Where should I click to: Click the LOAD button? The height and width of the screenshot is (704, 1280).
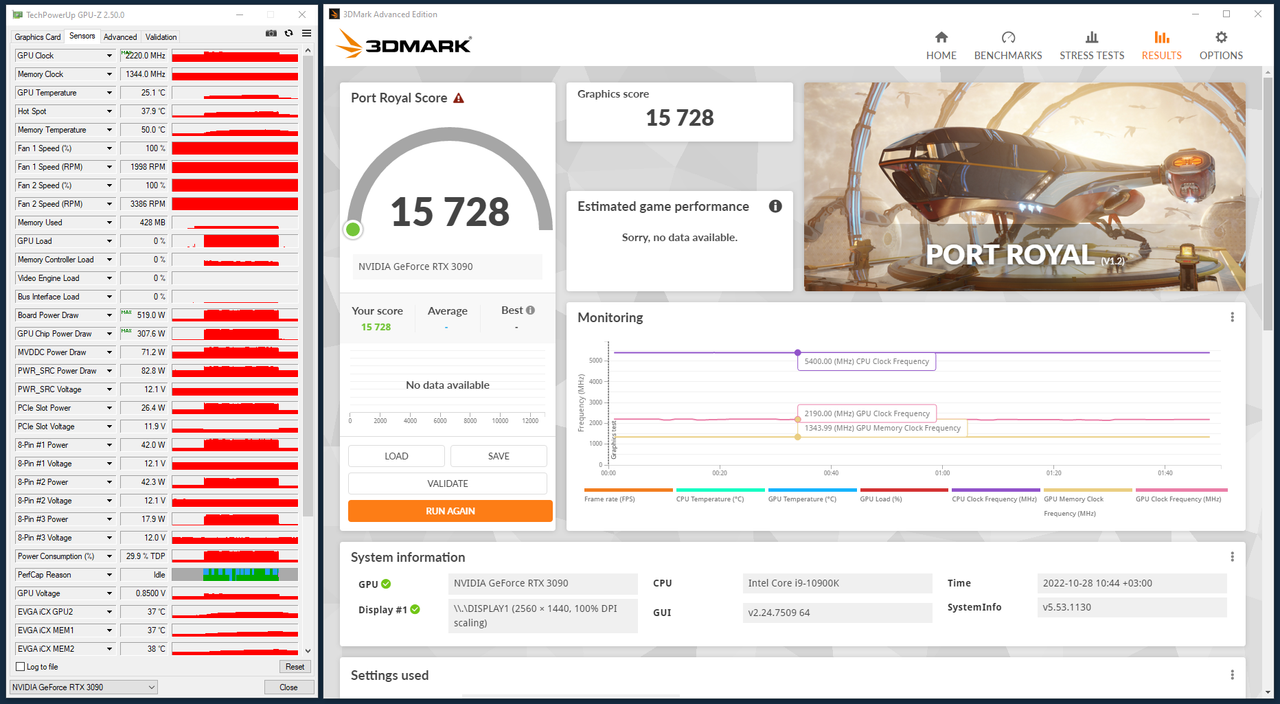(396, 456)
